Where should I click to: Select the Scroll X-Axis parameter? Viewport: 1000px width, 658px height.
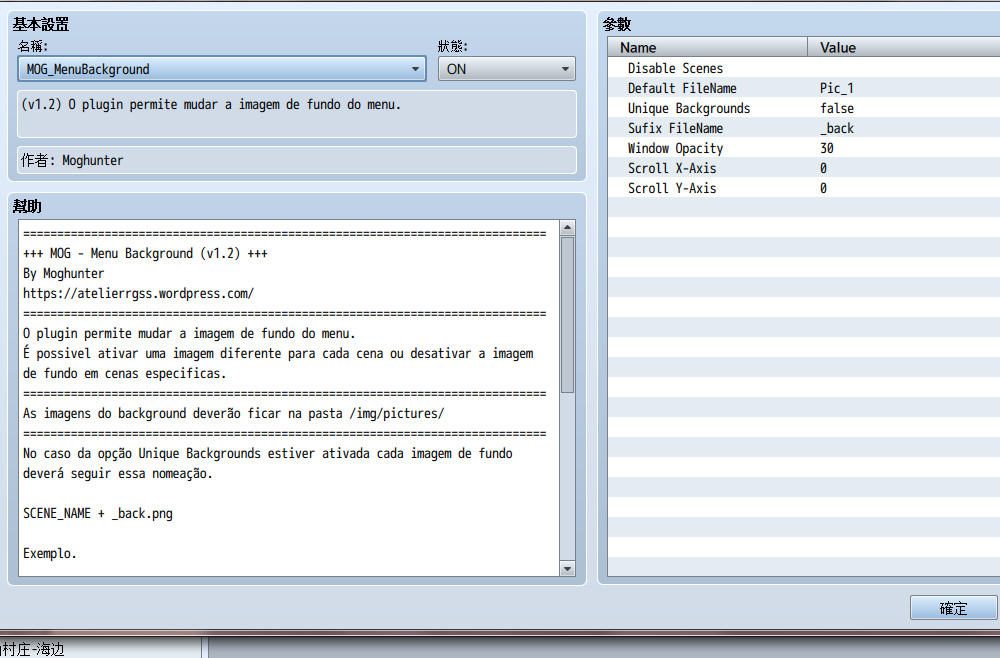click(804, 168)
